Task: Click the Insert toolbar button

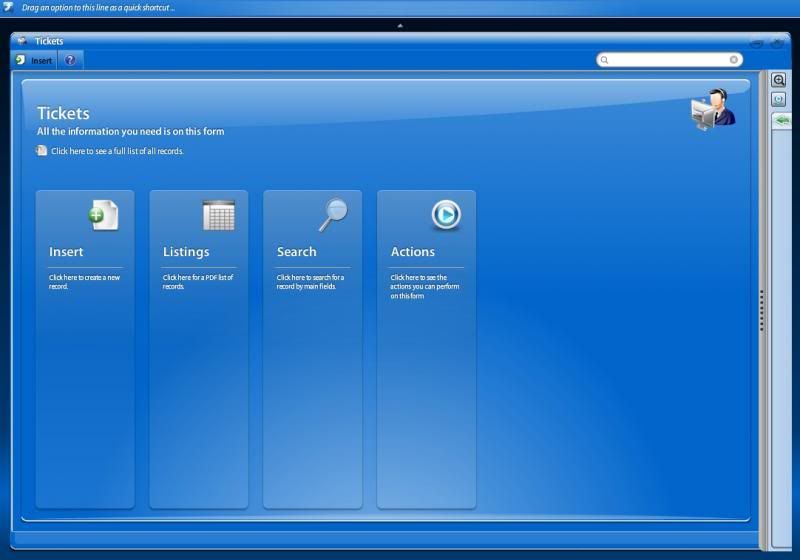Action: [35, 60]
